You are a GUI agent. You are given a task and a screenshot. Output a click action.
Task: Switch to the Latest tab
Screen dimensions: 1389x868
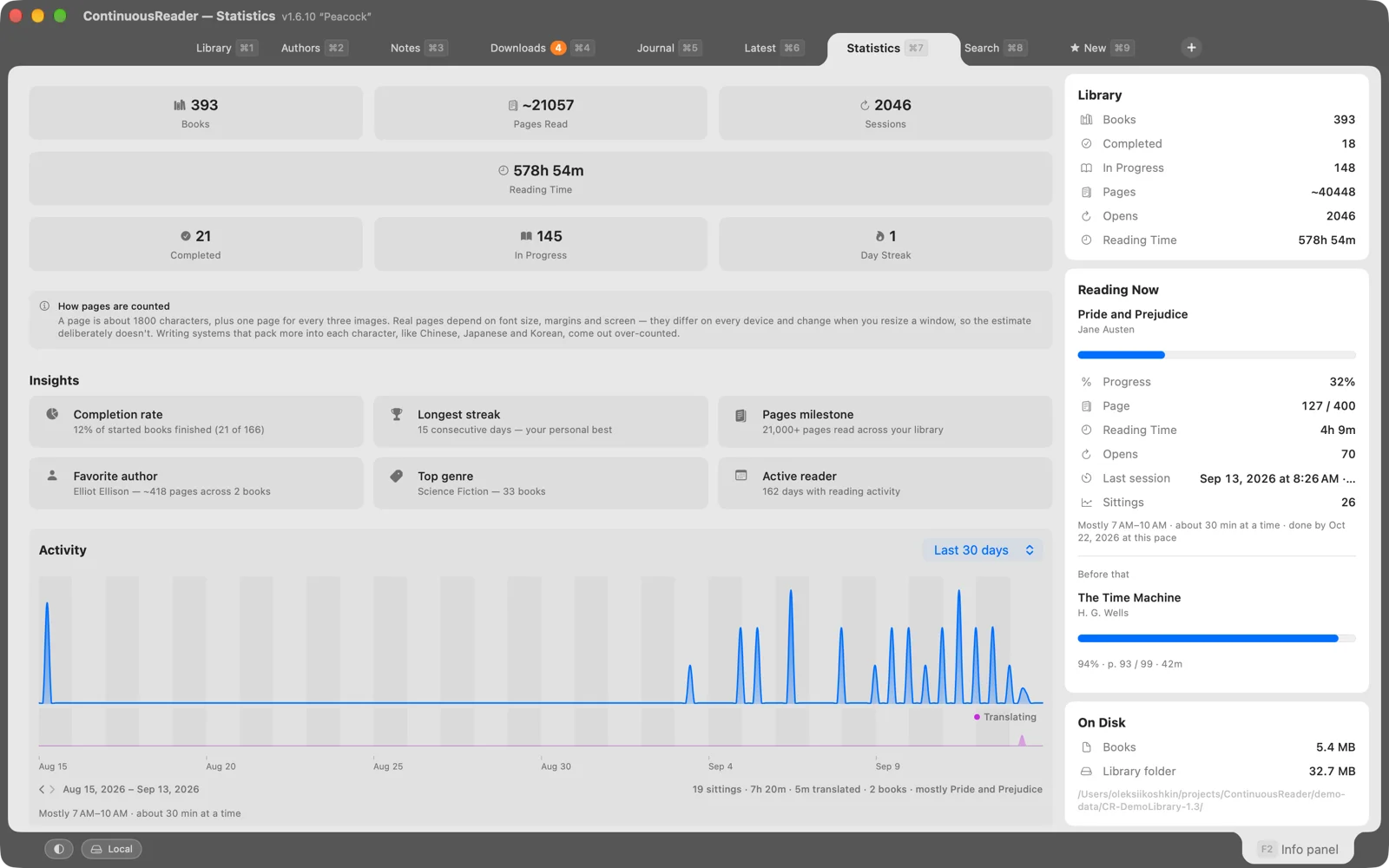(773, 48)
